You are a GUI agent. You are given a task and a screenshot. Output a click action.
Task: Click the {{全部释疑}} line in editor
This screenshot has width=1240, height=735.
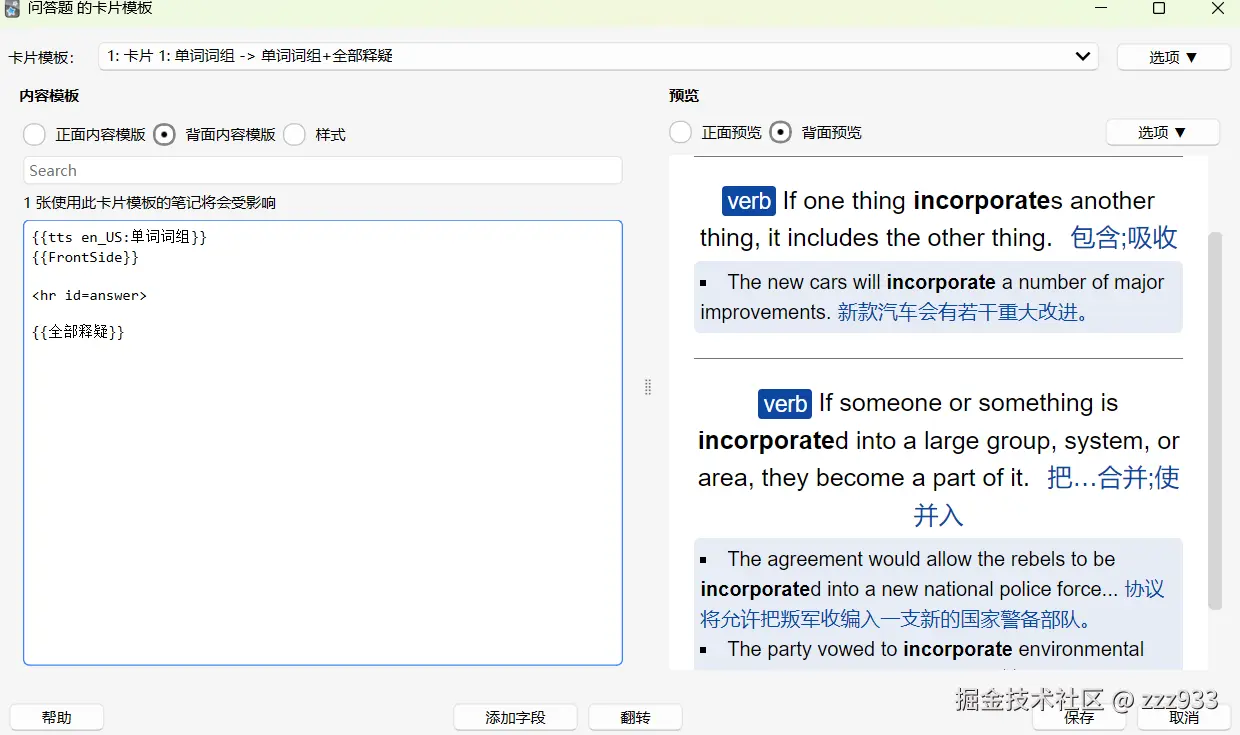(x=78, y=332)
